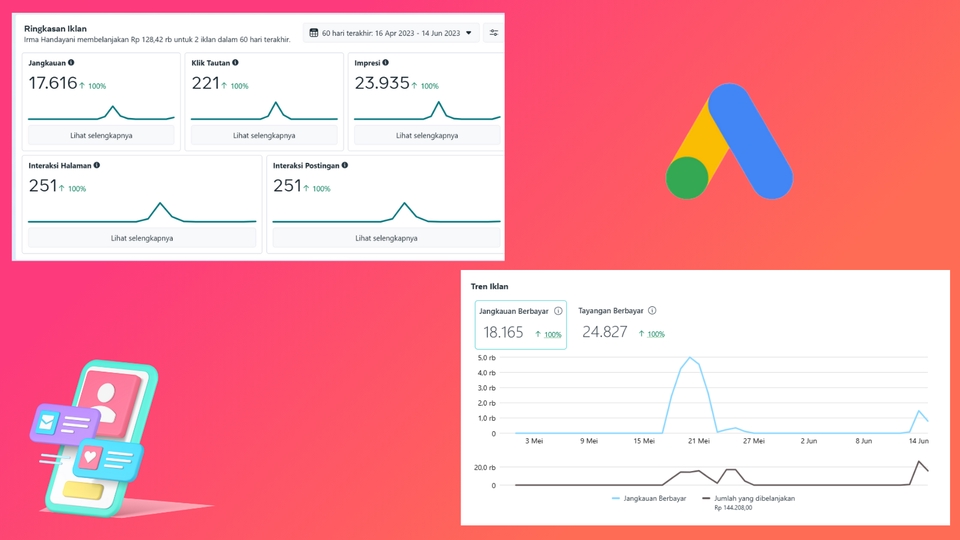Click the Tren Iklan heading
Screen dimensions: 960x540
(489, 286)
